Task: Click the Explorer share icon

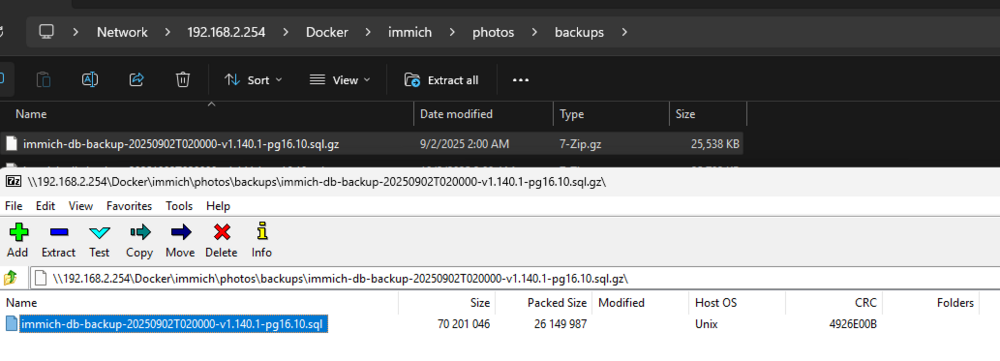Action: tap(136, 80)
